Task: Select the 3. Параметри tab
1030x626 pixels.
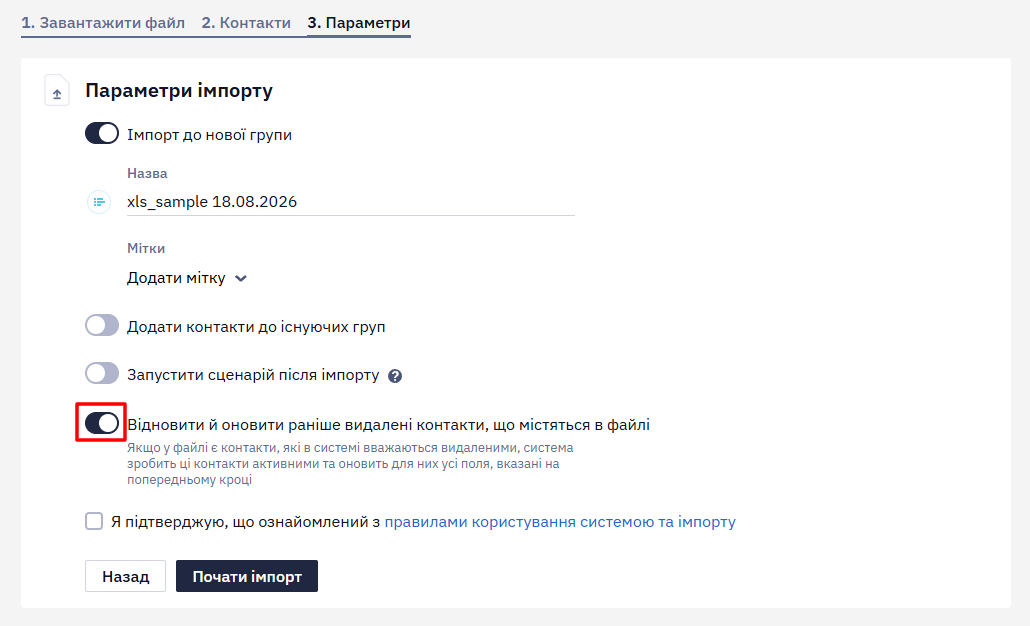Action: pyautogui.click(x=359, y=23)
